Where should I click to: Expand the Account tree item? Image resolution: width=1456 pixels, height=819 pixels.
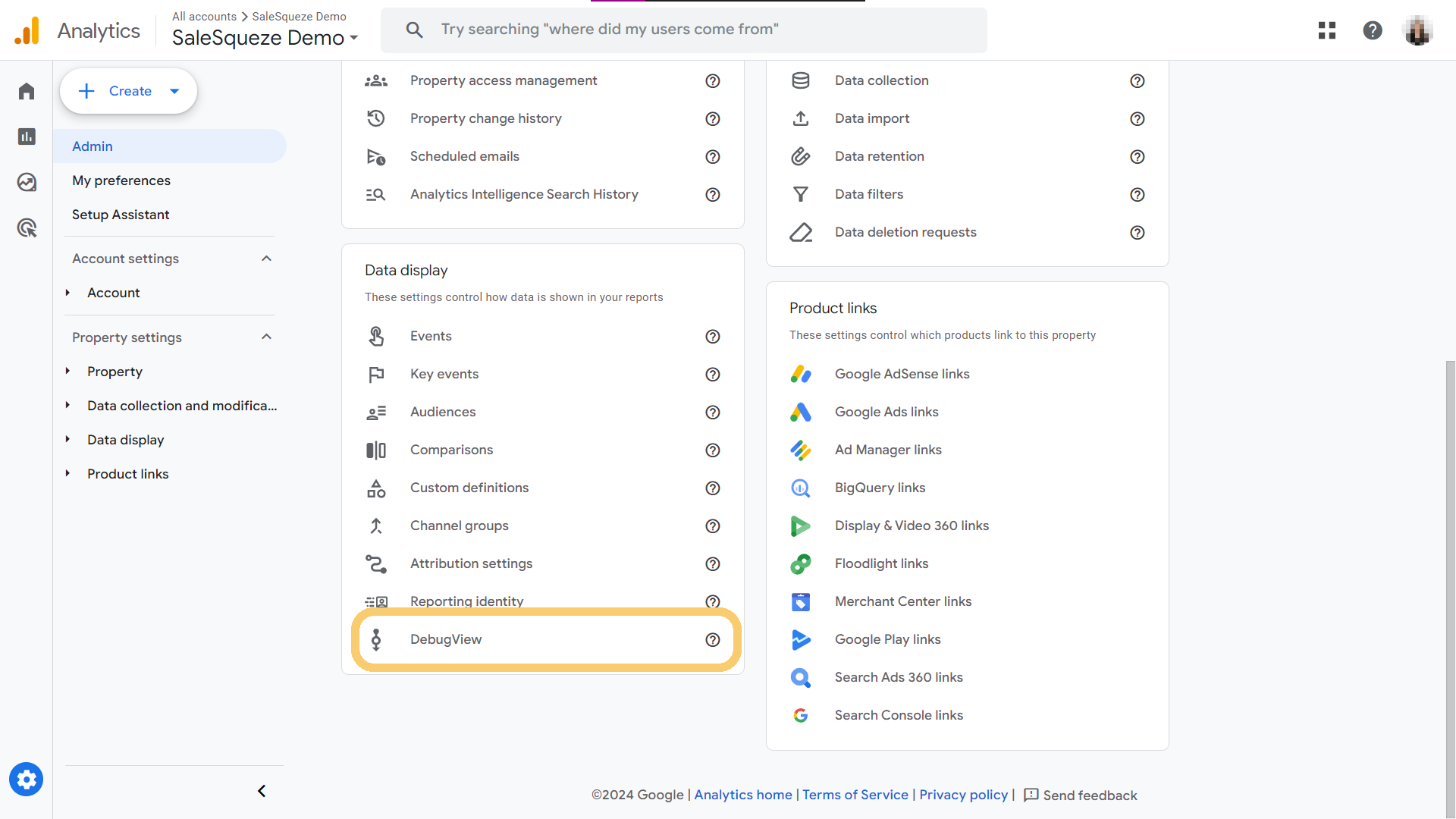pos(67,293)
